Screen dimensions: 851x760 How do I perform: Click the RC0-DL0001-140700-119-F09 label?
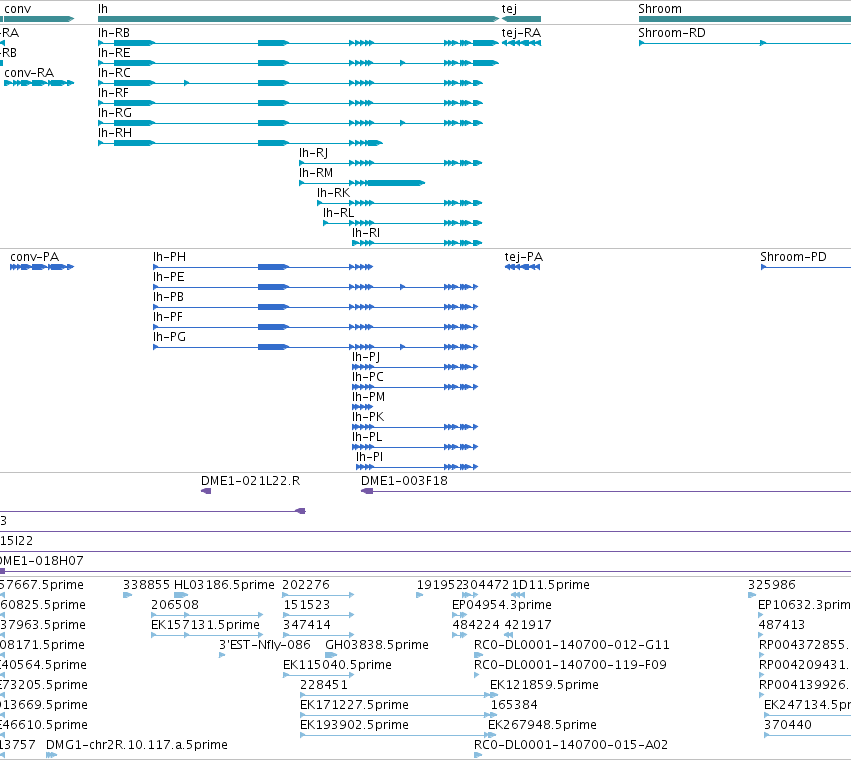tap(570, 665)
